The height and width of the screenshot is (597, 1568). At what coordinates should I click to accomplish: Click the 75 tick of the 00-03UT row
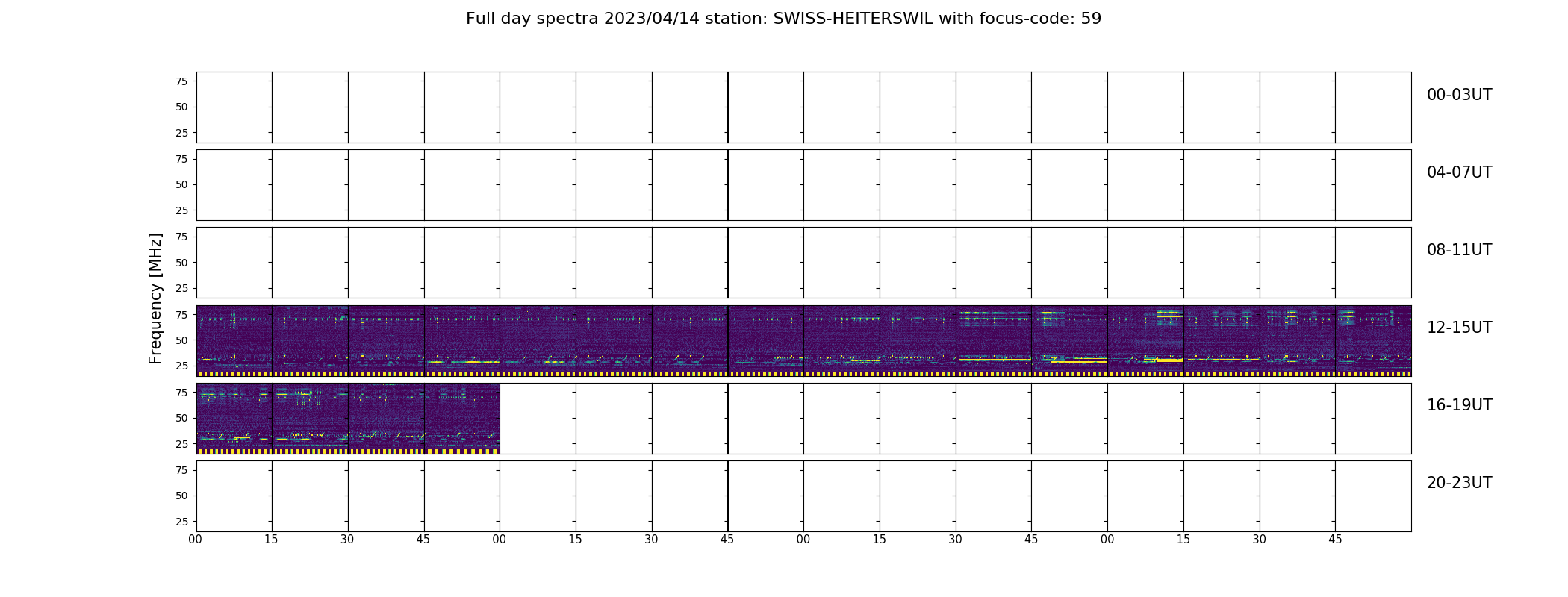(181, 81)
